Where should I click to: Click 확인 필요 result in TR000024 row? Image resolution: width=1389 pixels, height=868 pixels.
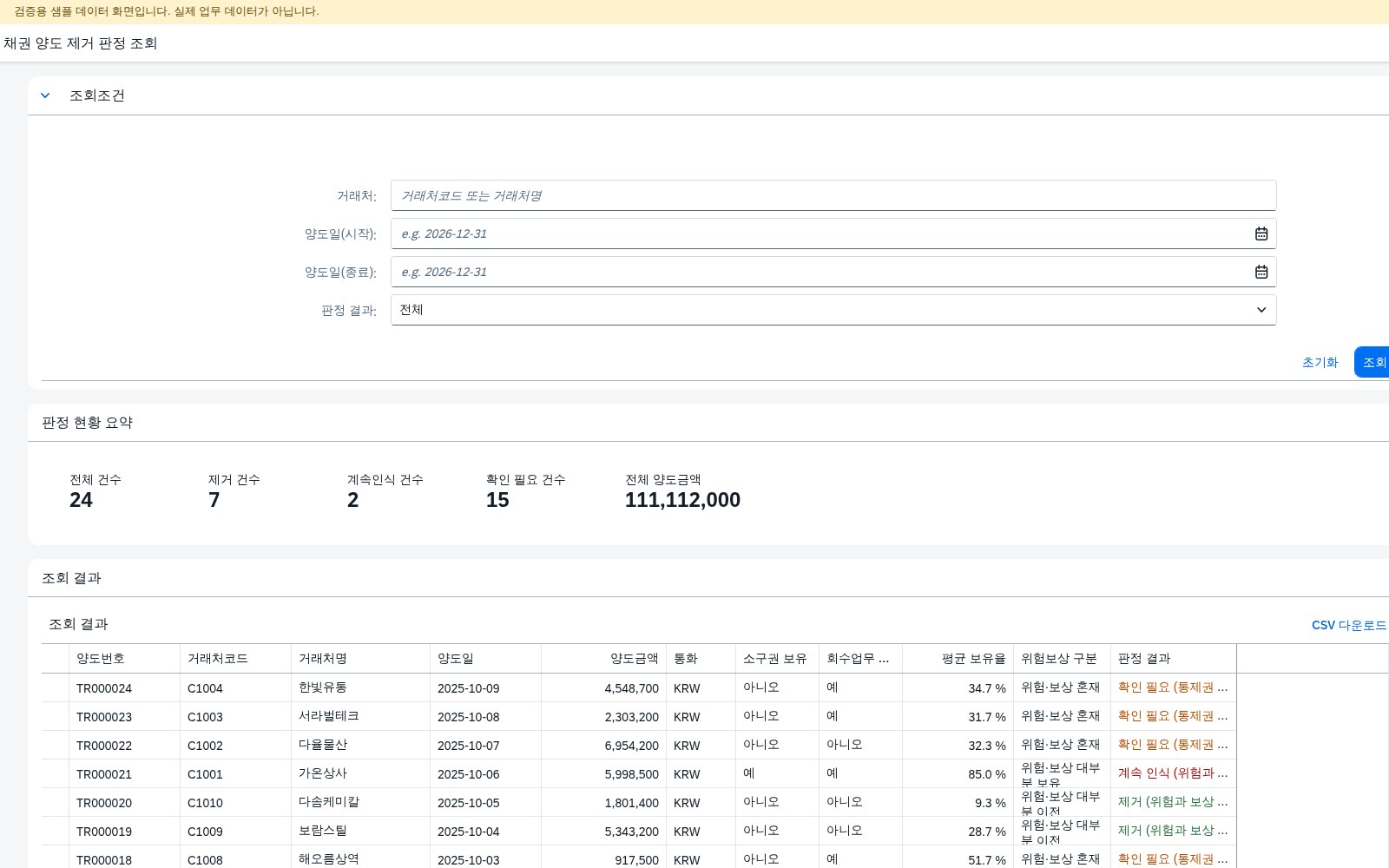1173,687
